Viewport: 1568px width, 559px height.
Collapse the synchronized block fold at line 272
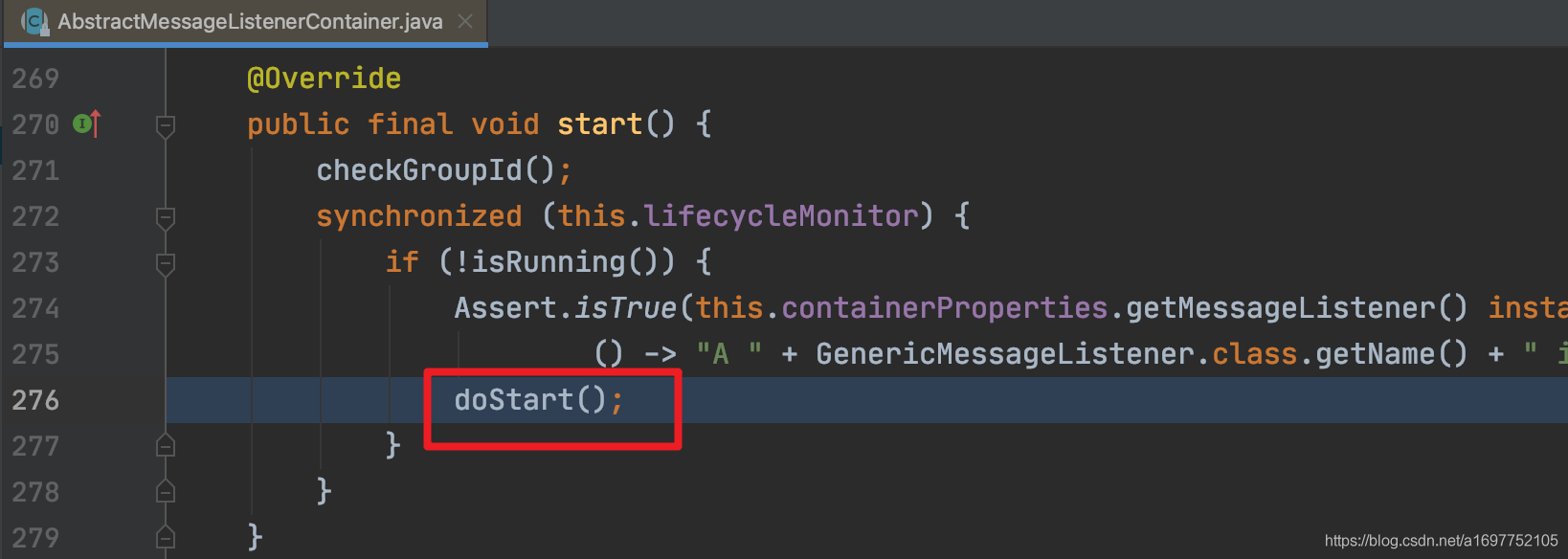(x=166, y=217)
